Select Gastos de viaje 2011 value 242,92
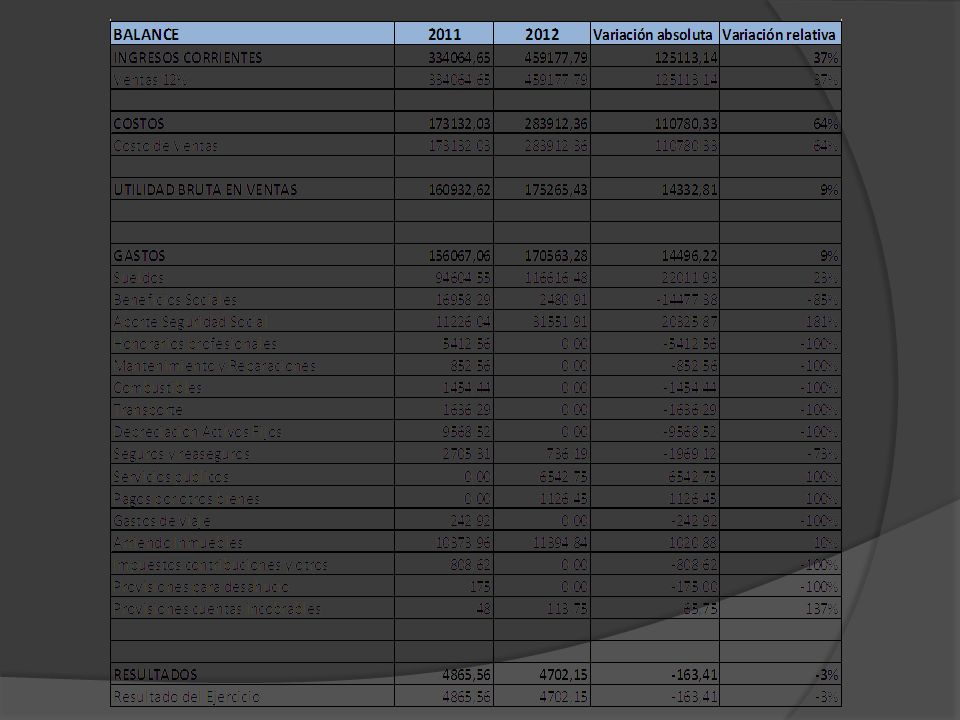 pyautogui.click(x=470, y=520)
